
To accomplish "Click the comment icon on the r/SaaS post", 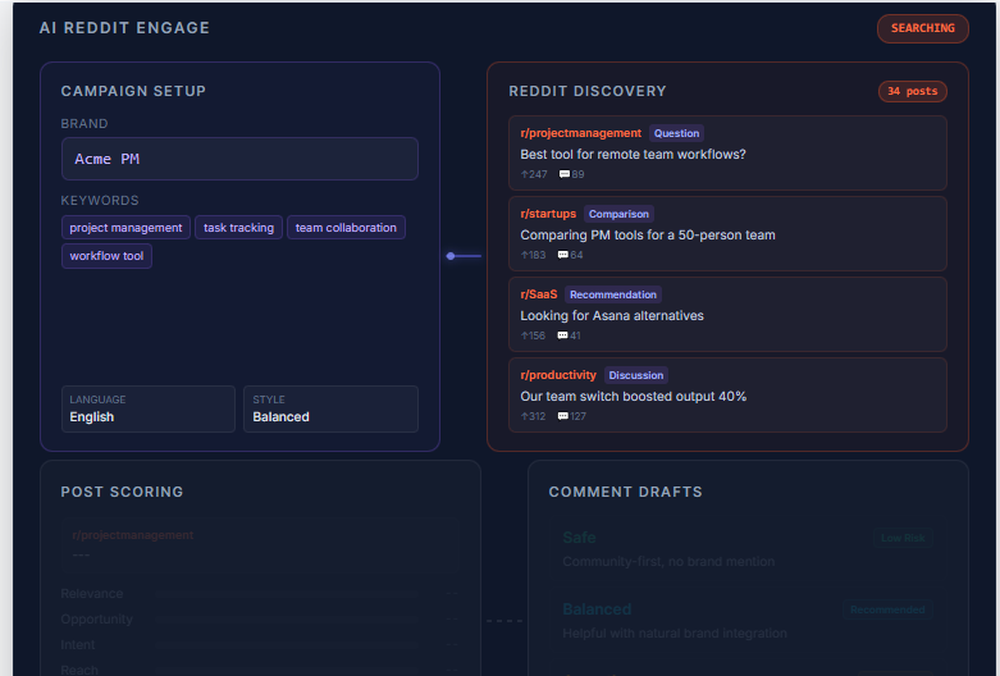I will tap(562, 336).
